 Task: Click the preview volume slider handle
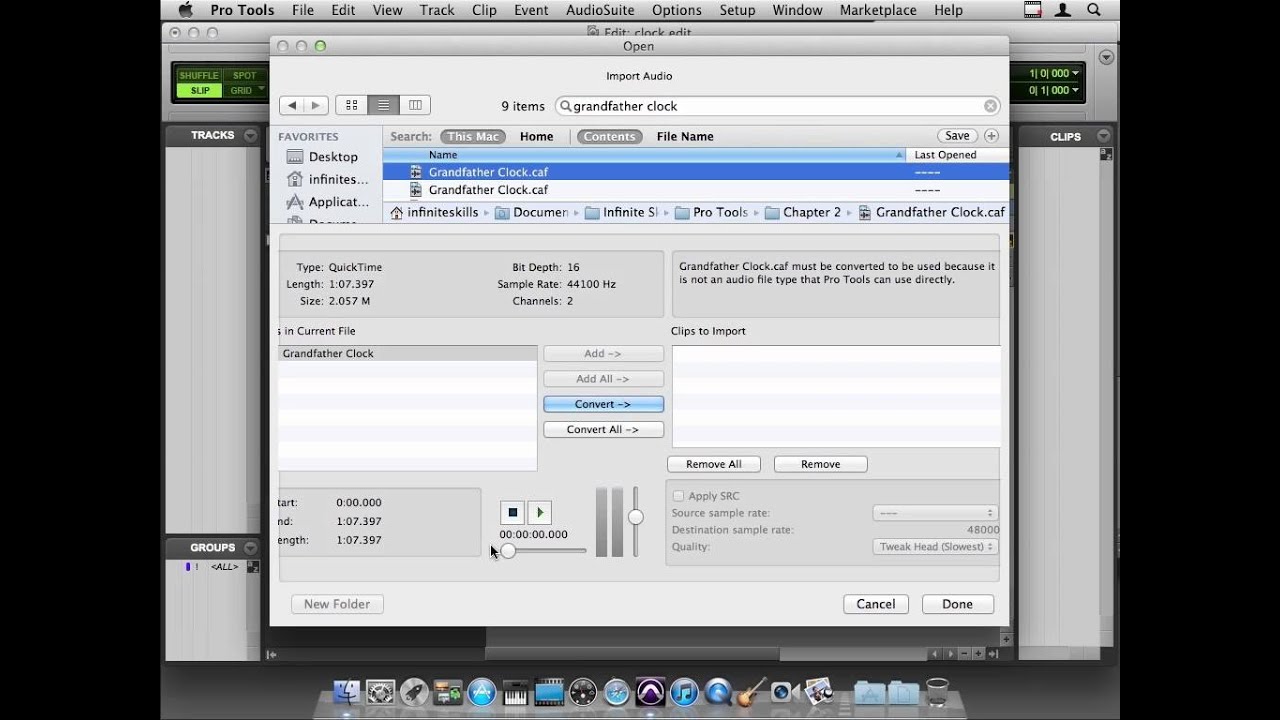tap(635, 517)
